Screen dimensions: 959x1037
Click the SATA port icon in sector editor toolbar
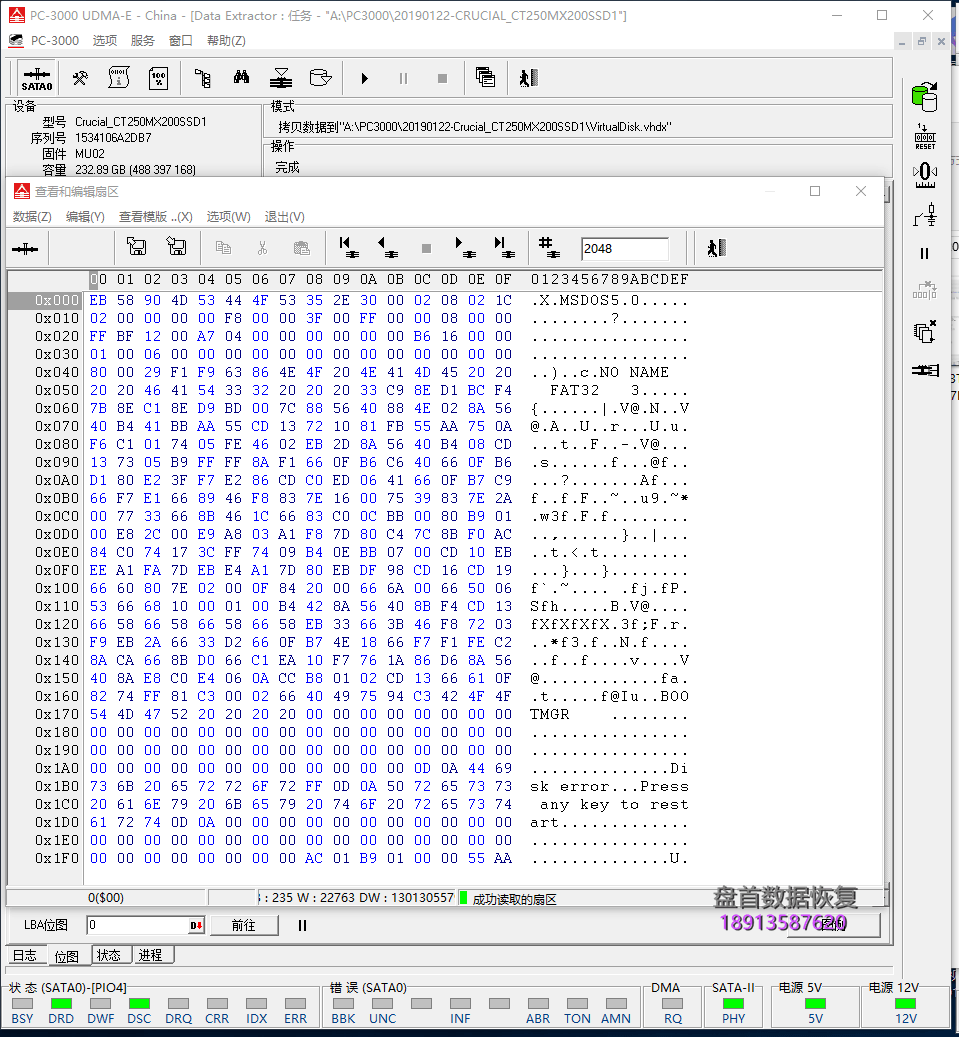click(25, 249)
